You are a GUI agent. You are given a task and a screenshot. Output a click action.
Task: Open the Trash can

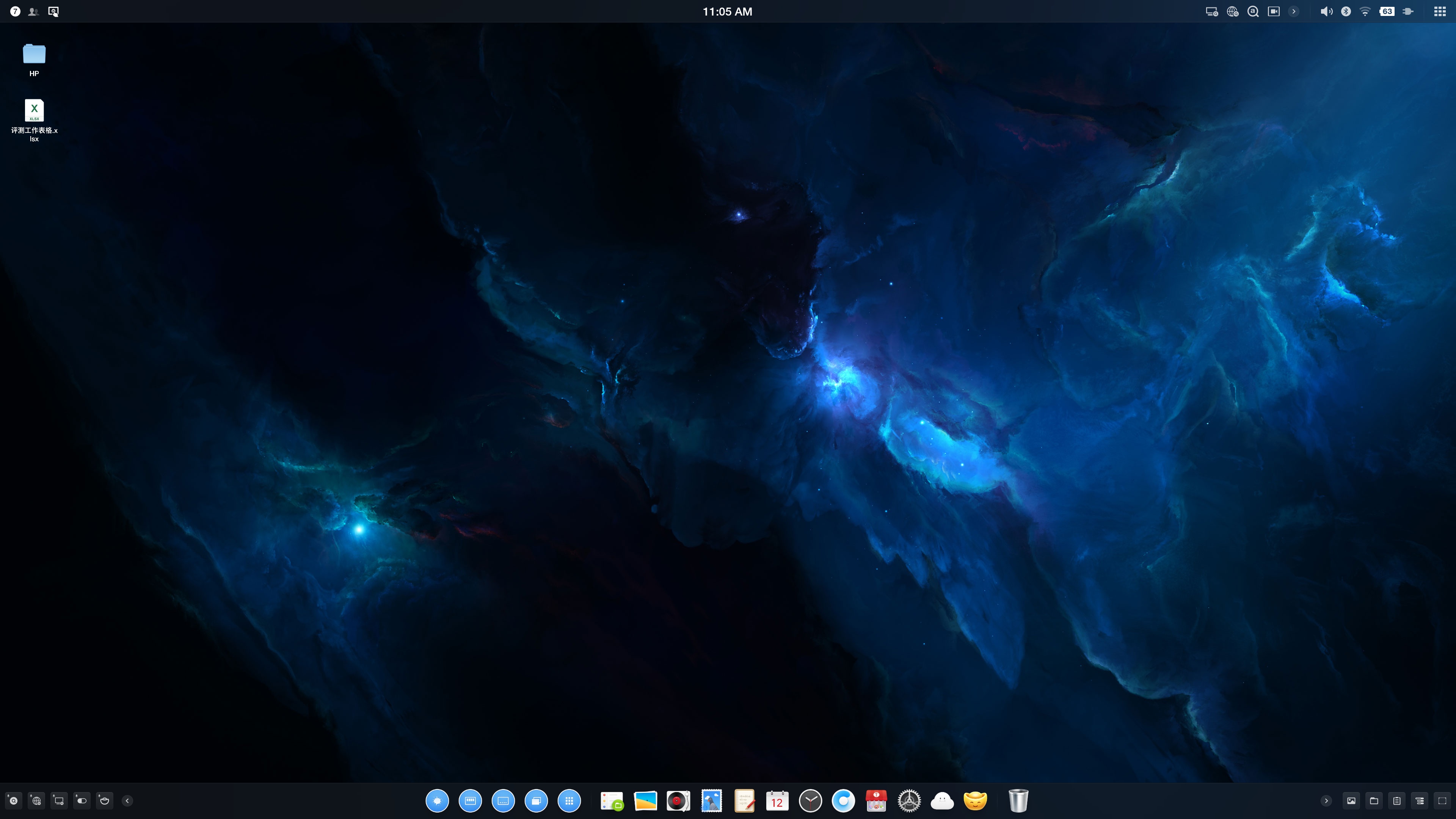click(1018, 800)
